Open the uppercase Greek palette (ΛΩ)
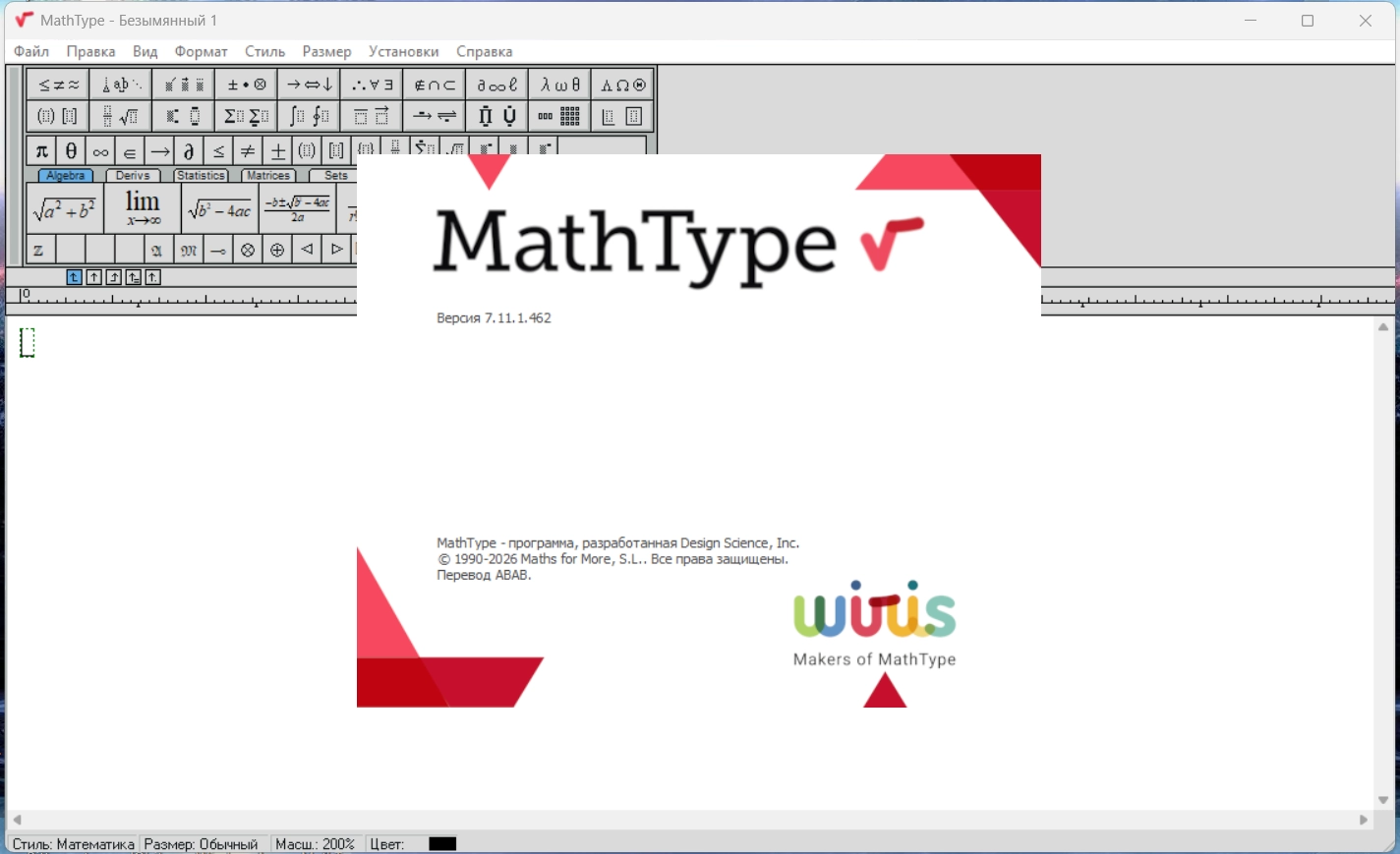The height and width of the screenshot is (854, 1400). pos(623,85)
